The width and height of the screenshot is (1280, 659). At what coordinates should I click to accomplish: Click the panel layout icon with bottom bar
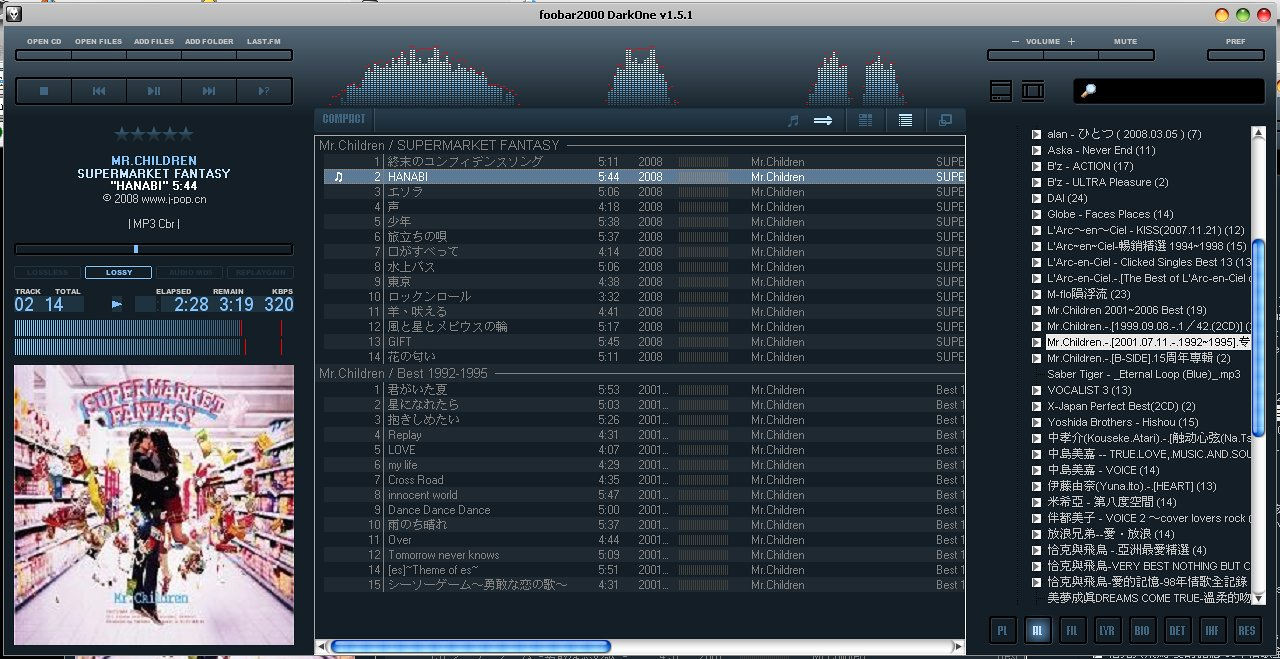[x=1001, y=91]
